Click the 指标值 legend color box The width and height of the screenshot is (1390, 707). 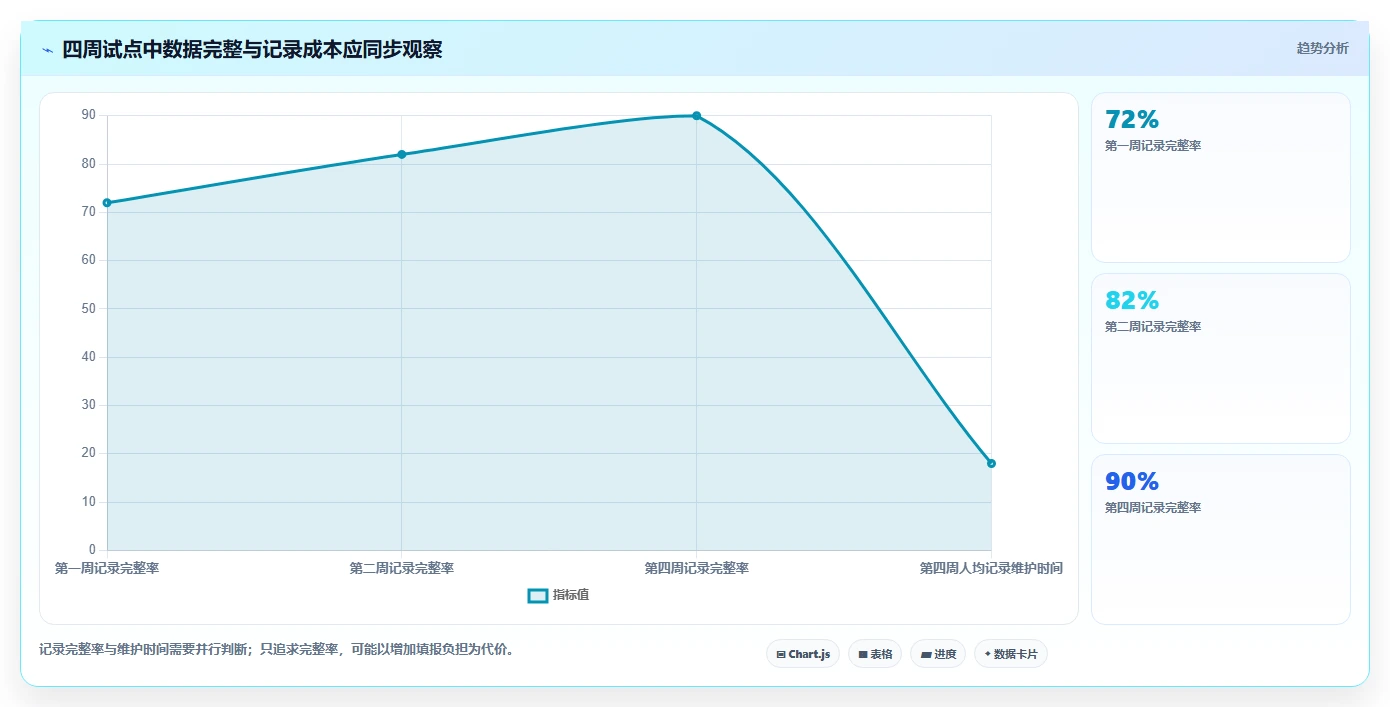(537, 595)
